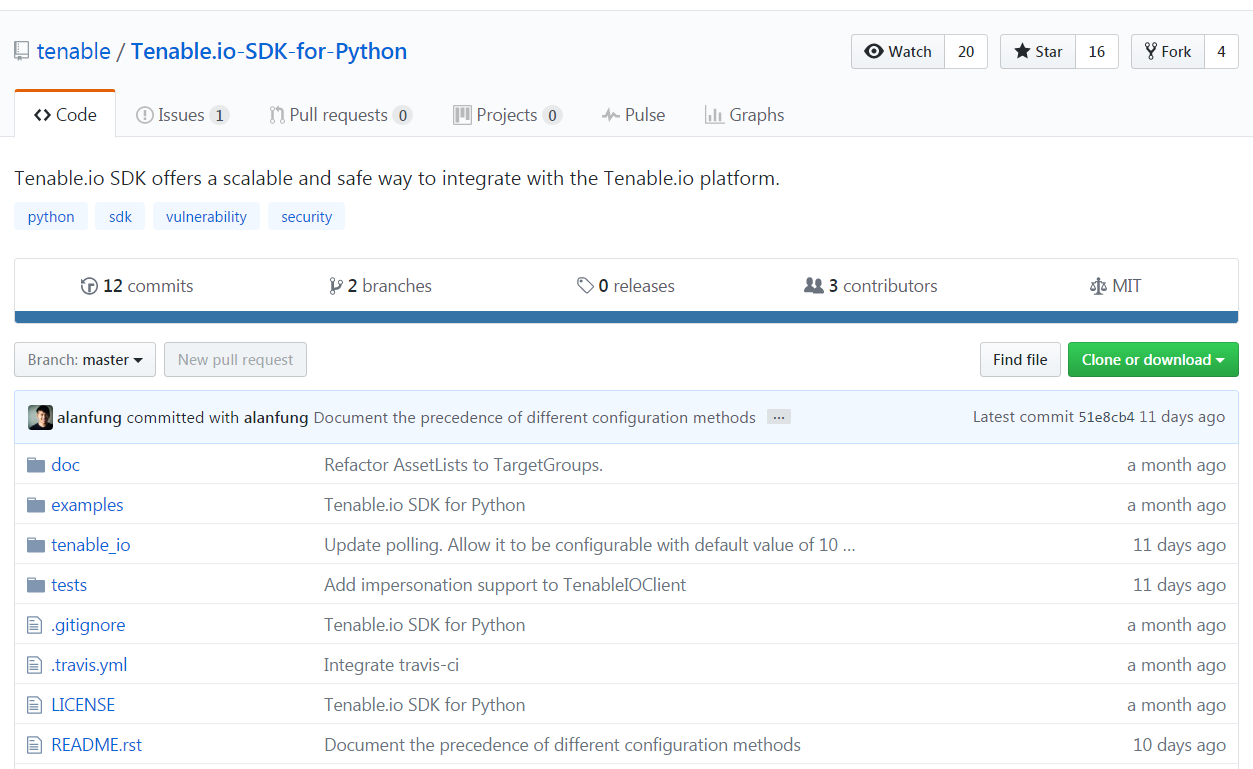Open the MIT license link
1253x769 pixels.
pos(1116,286)
